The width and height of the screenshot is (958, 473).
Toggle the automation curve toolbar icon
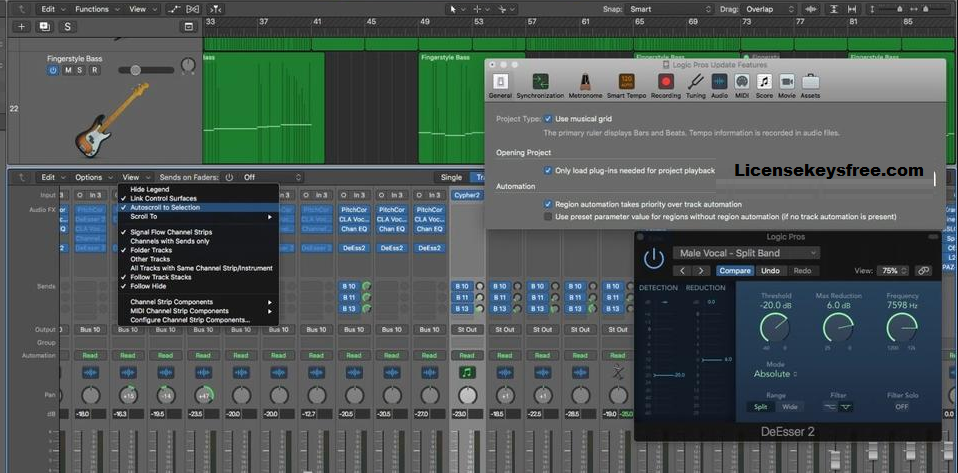pos(176,9)
